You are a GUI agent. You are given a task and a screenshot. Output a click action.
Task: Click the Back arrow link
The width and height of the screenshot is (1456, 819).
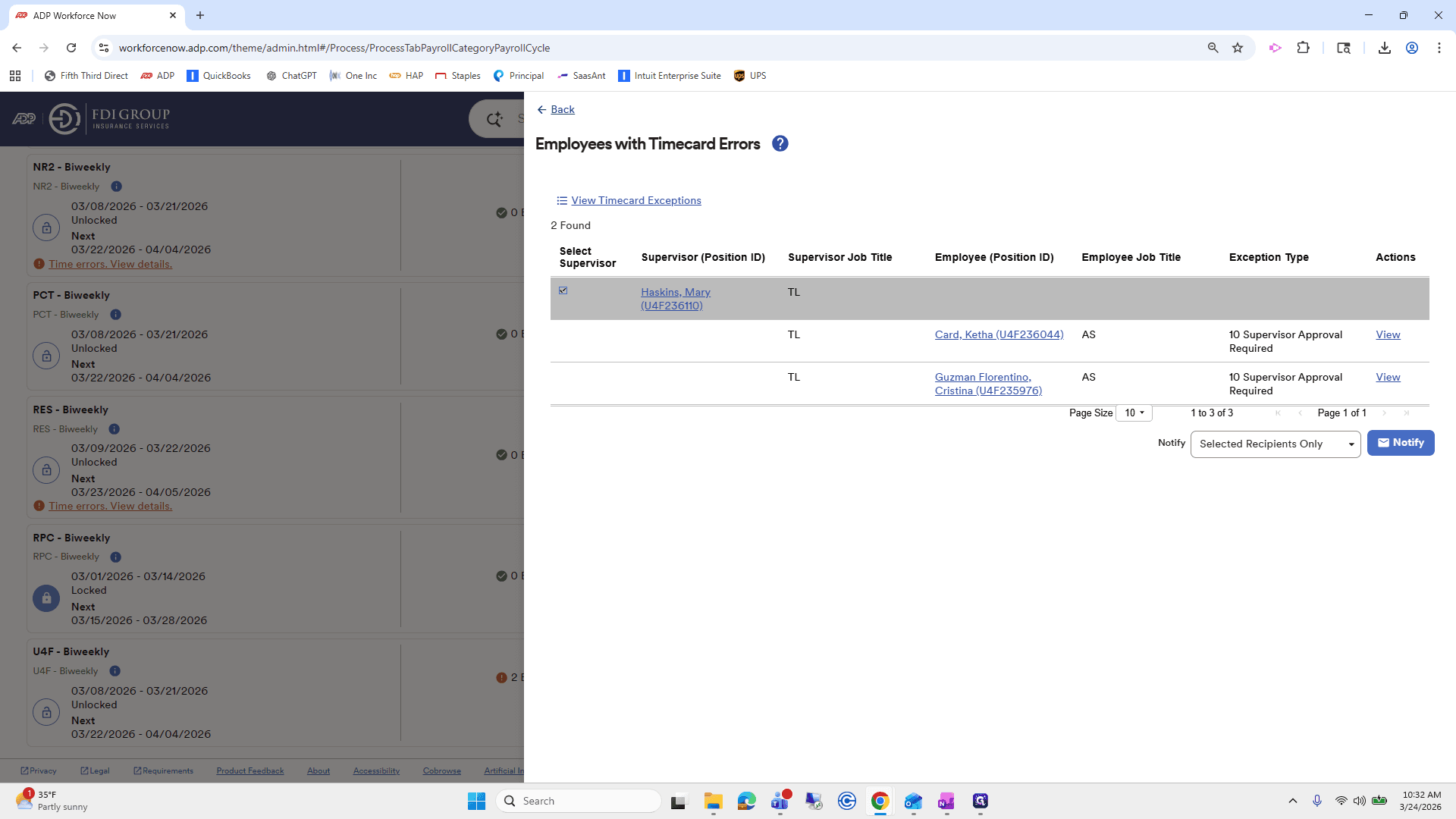point(556,109)
